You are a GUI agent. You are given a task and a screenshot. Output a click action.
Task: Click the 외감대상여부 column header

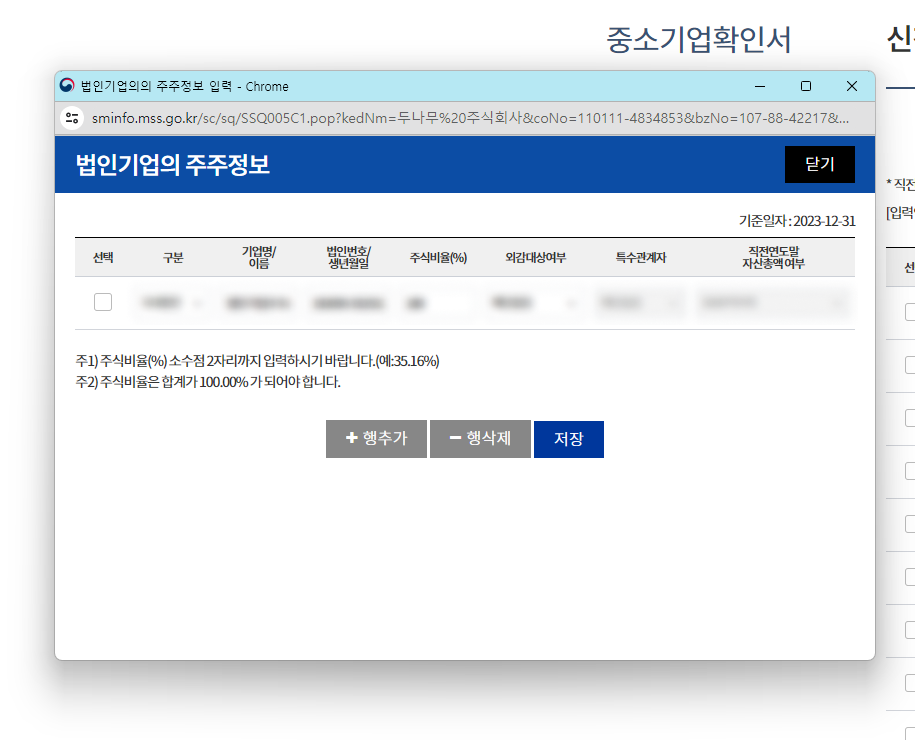(x=536, y=257)
